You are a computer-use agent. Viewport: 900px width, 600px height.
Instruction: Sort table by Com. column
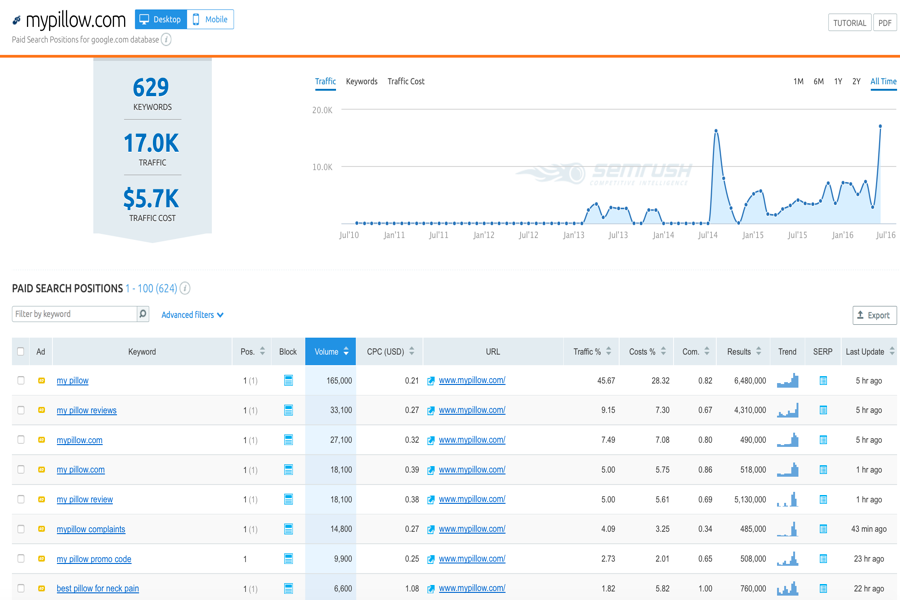pyautogui.click(x=696, y=351)
